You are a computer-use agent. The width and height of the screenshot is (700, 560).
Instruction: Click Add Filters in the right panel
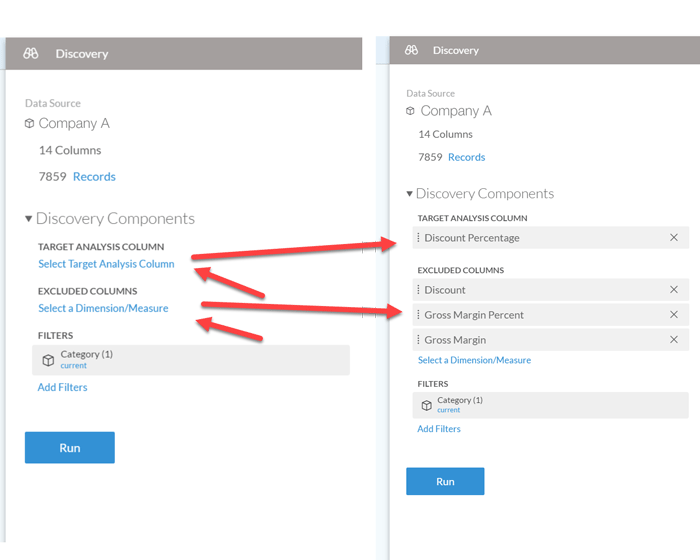(x=439, y=429)
